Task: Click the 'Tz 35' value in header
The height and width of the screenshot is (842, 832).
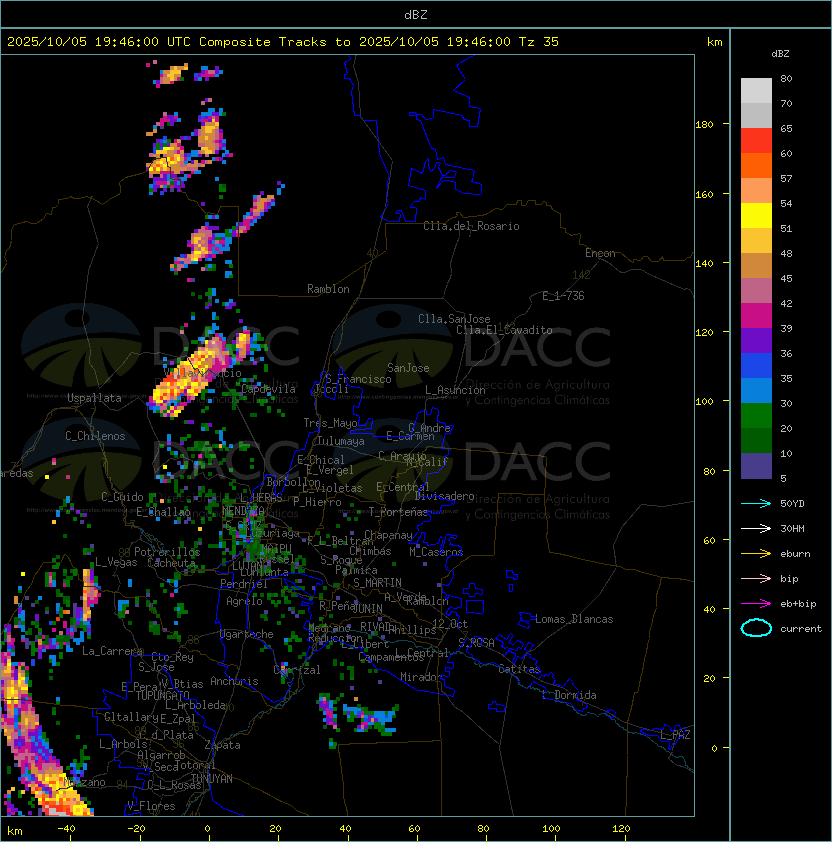Action: [x=539, y=42]
